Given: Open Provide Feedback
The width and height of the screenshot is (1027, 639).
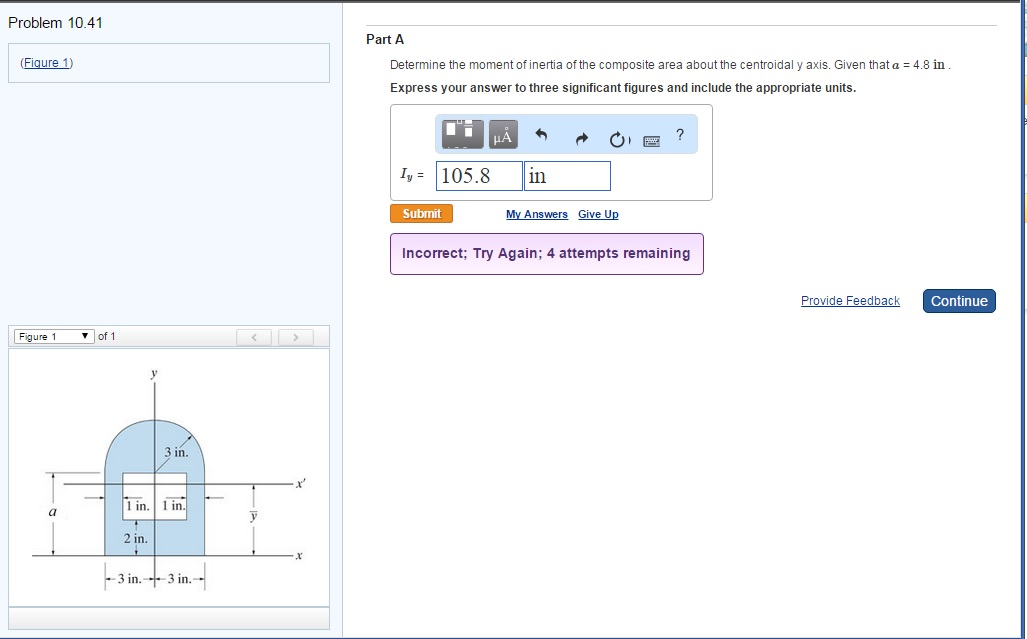Looking at the screenshot, I should [x=850, y=300].
